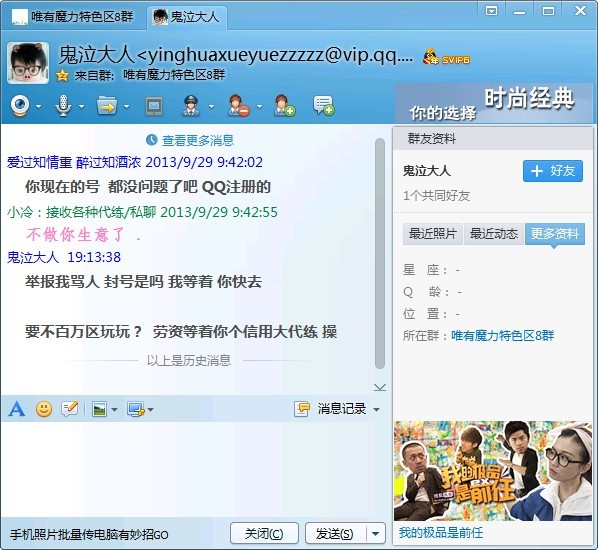The image size is (598, 550).
Task: Click the clock icon beside 查看更多消息
Action: pos(151,140)
